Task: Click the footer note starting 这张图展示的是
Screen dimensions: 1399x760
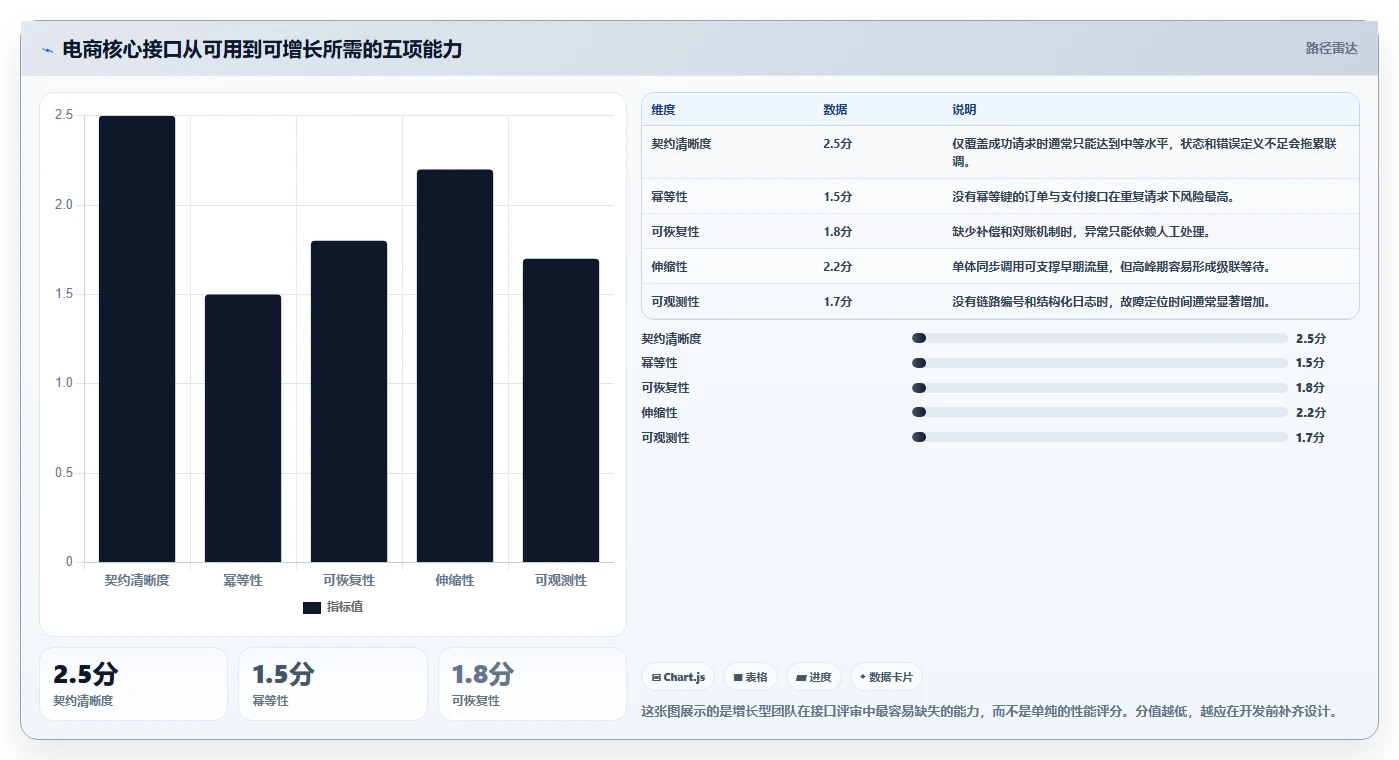Action: pyautogui.click(x=989, y=712)
